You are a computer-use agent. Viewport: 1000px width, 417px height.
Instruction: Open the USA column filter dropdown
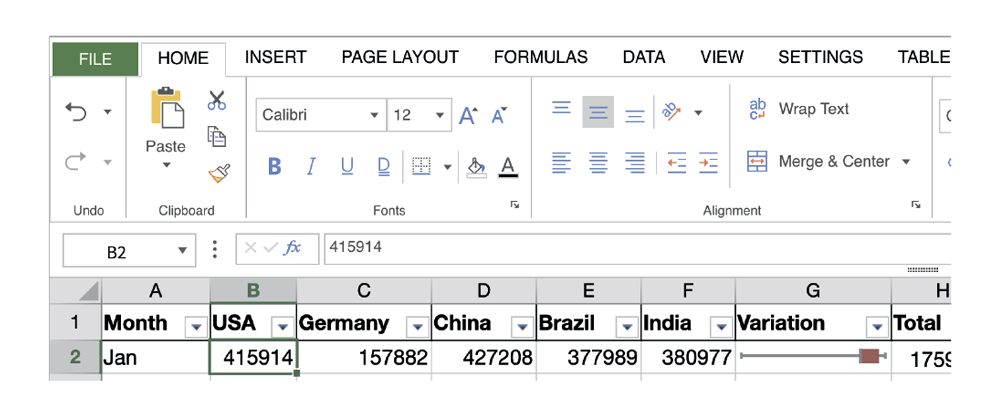[x=282, y=325]
